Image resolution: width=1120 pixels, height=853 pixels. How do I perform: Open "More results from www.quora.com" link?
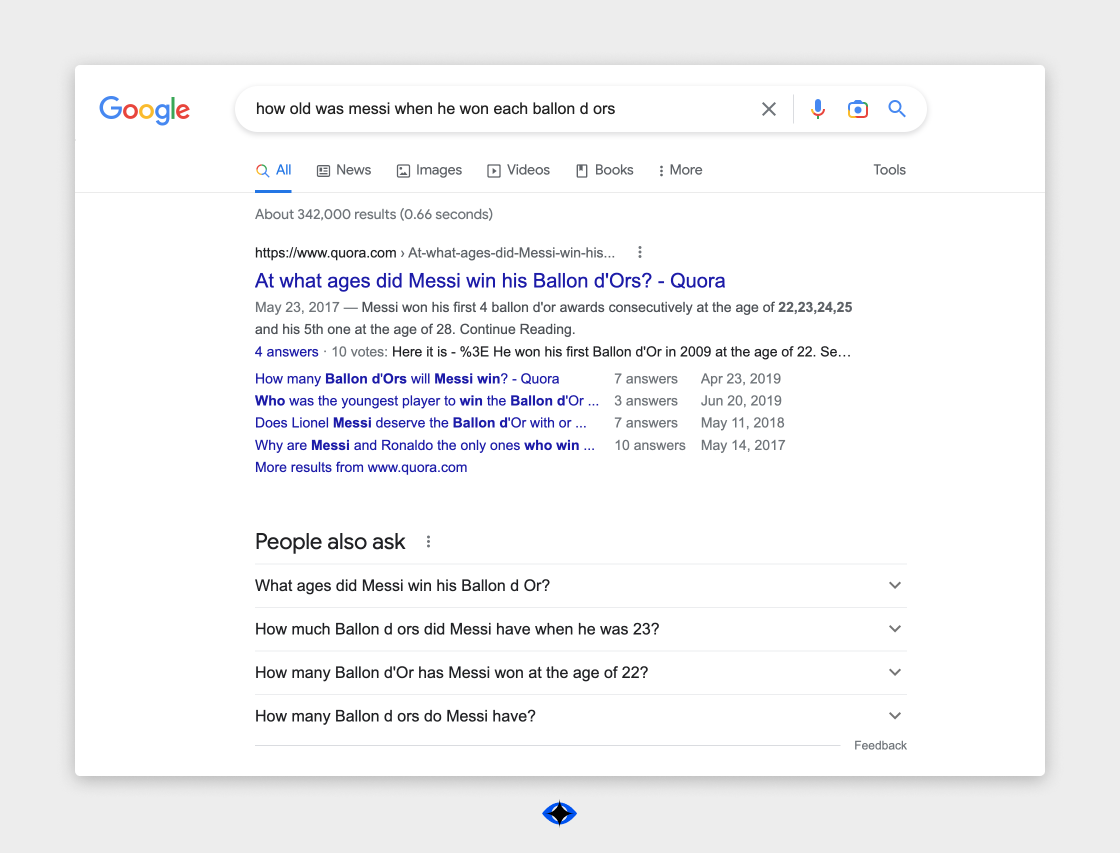point(361,467)
